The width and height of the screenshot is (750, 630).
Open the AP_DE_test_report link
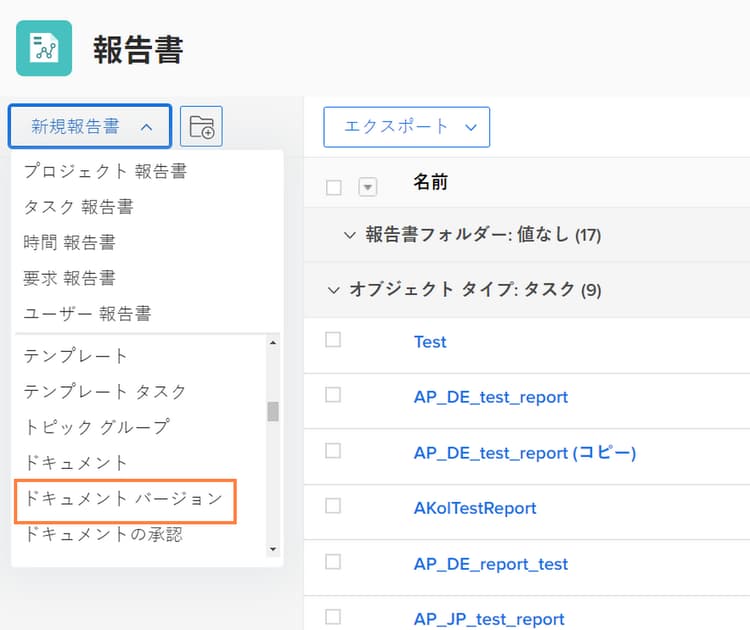click(491, 397)
